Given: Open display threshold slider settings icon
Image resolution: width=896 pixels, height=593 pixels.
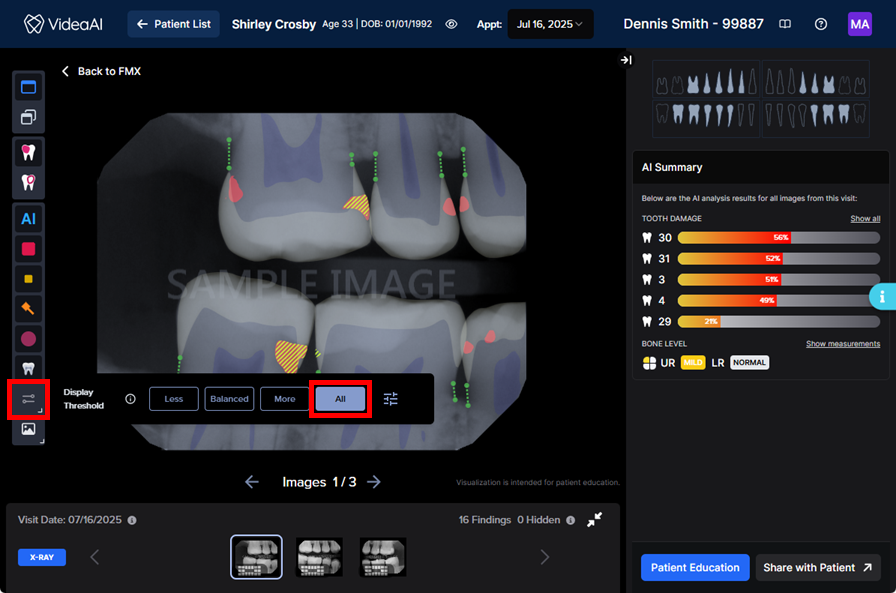Looking at the screenshot, I should pyautogui.click(x=28, y=399).
